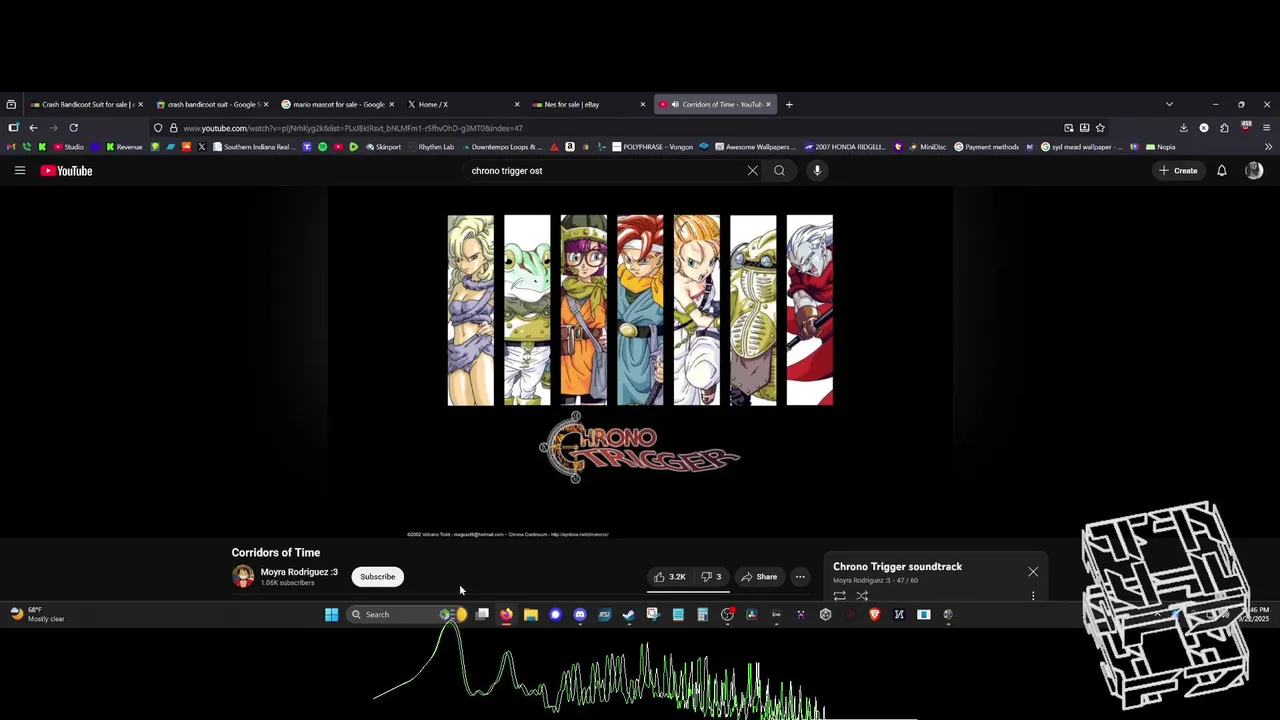Subscribe to Moyra Rodriguez :3
The image size is (1280, 720).
click(377, 577)
